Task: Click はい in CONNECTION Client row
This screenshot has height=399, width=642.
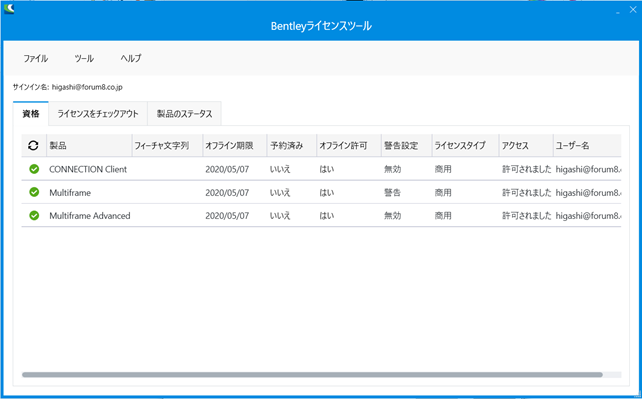Action: [327, 169]
